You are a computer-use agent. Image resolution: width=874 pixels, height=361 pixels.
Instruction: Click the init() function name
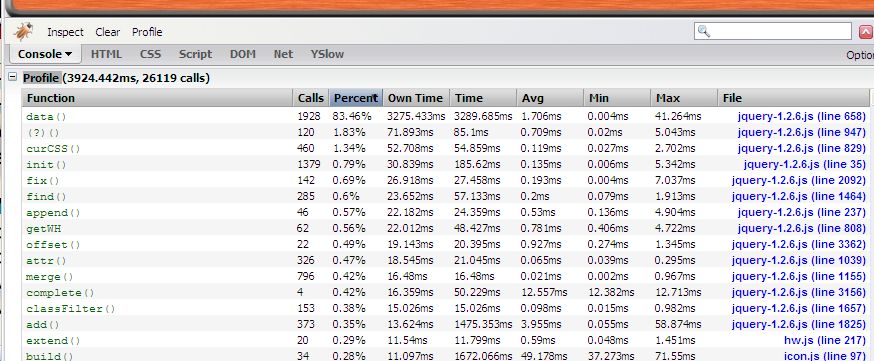[46, 165]
